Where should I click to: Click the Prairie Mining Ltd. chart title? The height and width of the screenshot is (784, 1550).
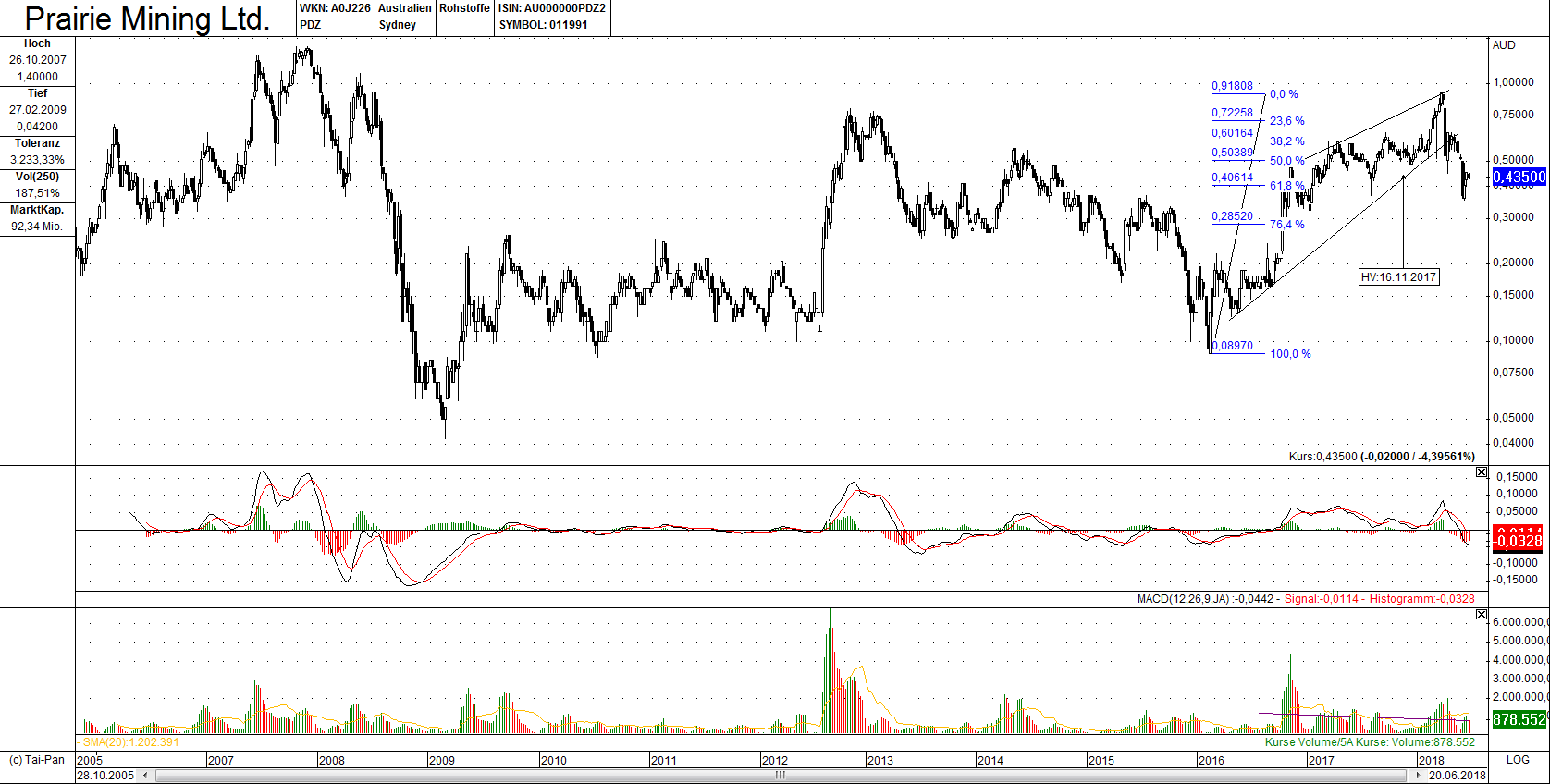(x=147, y=18)
